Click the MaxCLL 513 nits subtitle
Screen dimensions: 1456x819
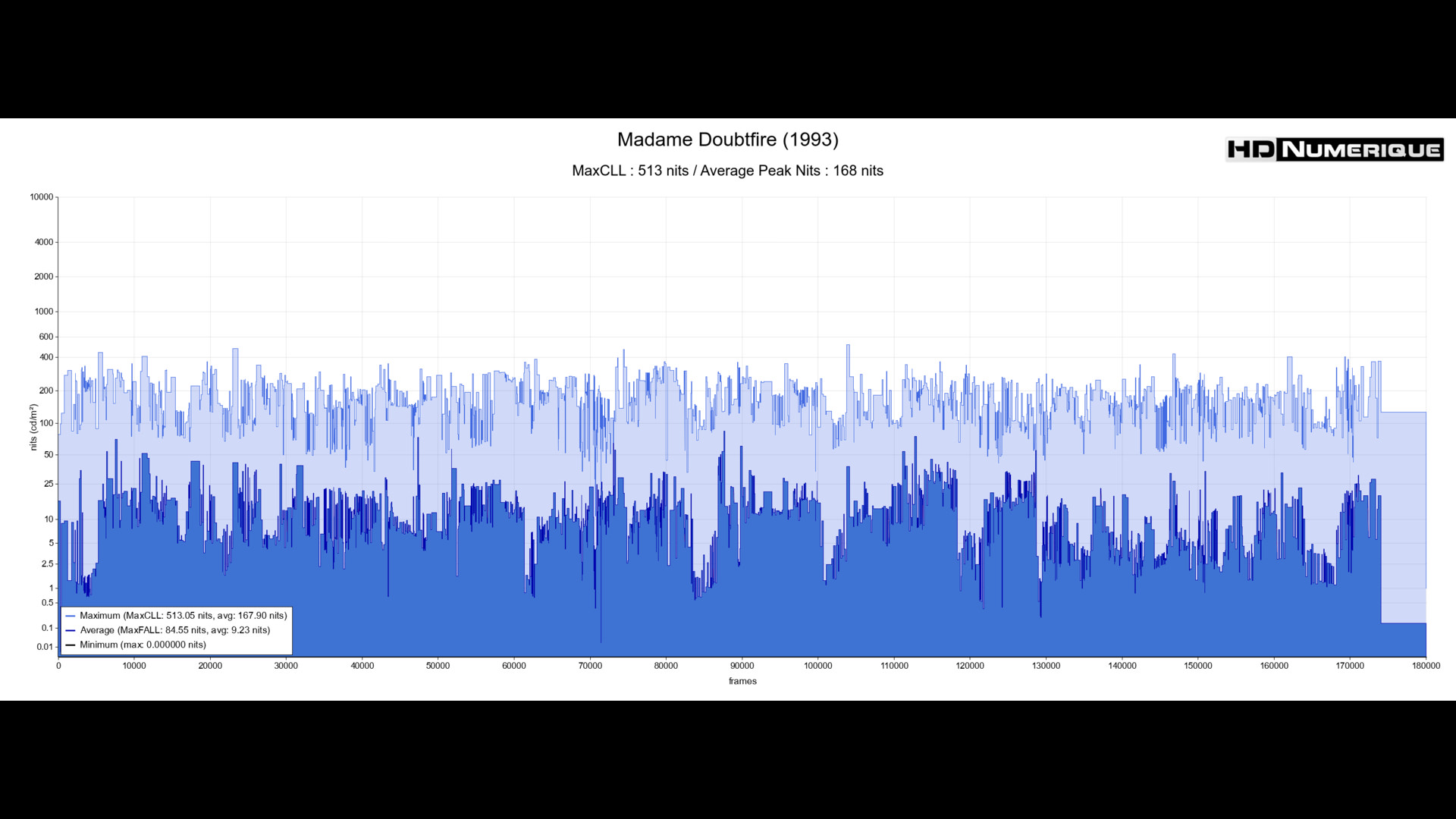[727, 171]
